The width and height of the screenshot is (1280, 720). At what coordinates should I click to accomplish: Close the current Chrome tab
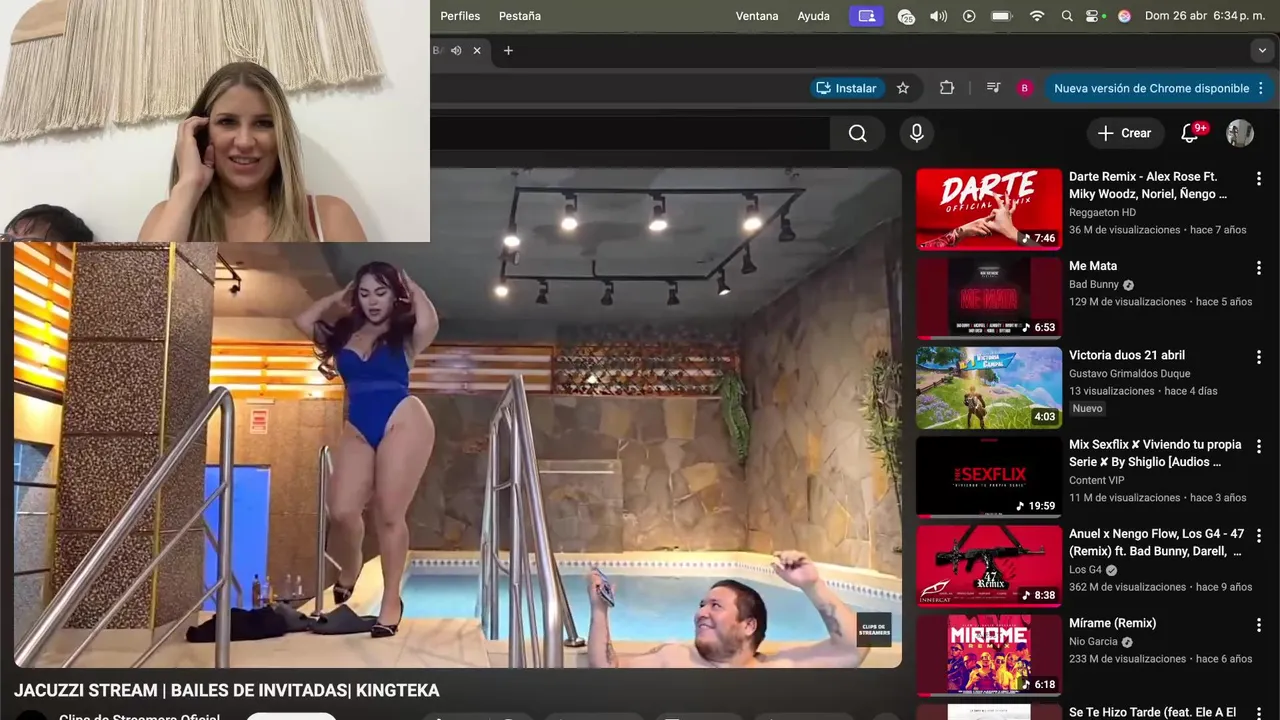coord(477,50)
